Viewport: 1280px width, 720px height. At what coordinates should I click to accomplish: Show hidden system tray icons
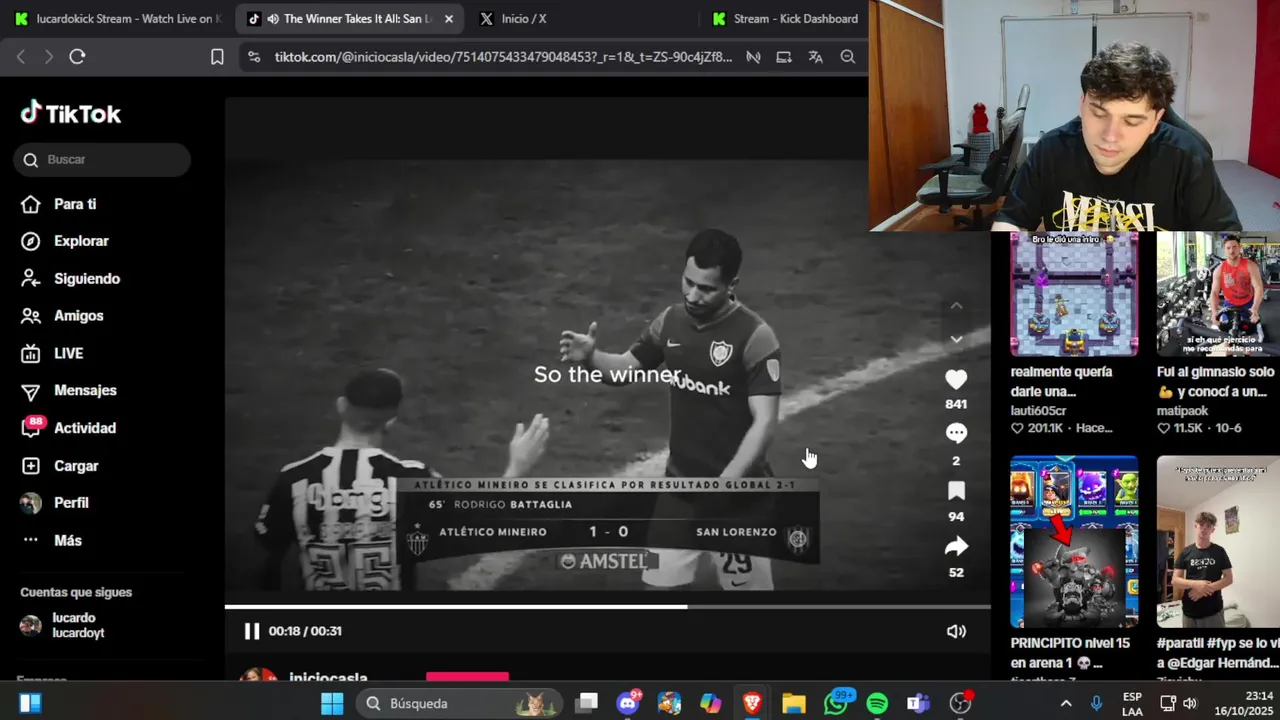click(x=1066, y=704)
